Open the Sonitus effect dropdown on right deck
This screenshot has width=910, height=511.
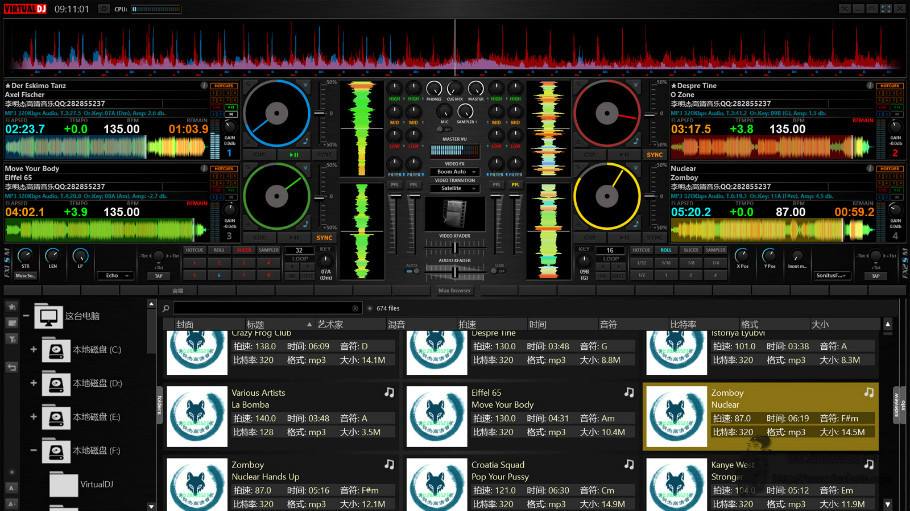[832, 275]
